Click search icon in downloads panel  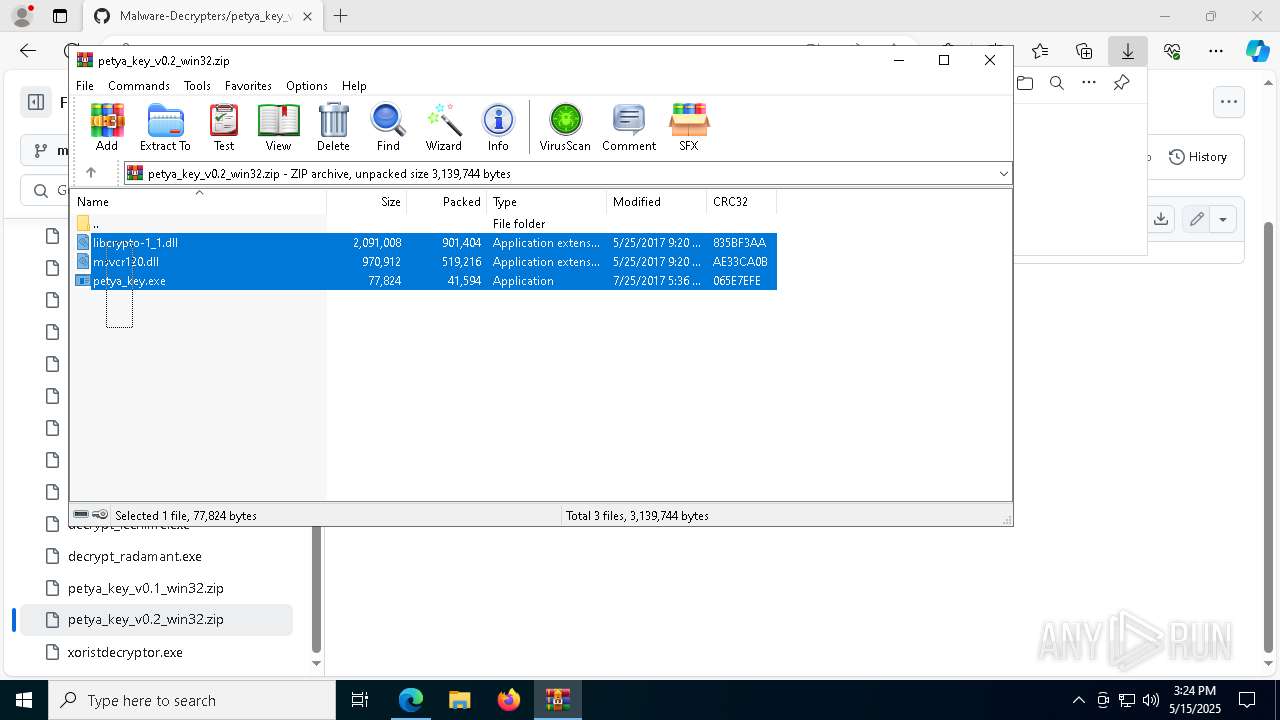pos(1057,83)
